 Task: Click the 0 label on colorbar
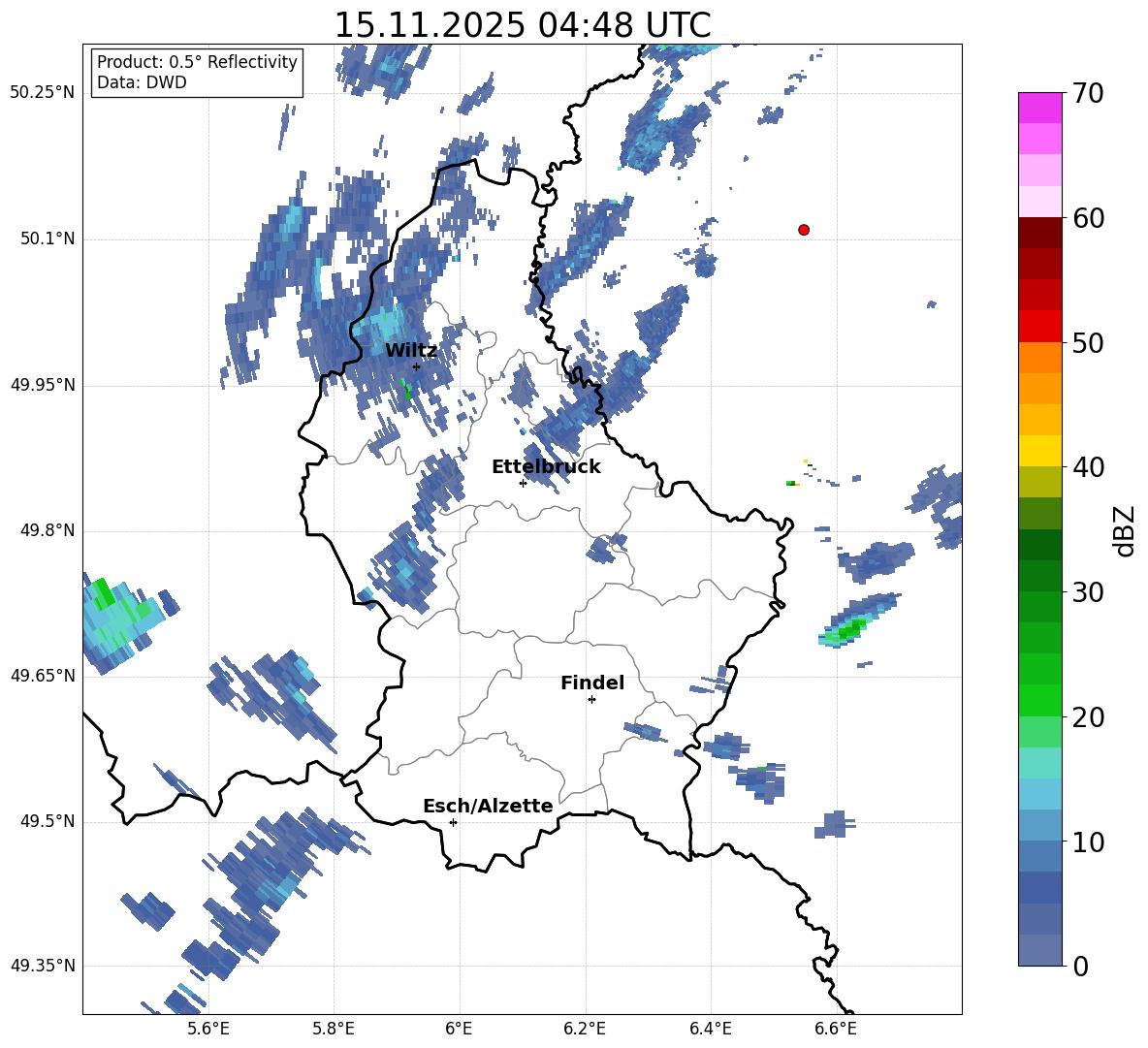tap(1080, 967)
